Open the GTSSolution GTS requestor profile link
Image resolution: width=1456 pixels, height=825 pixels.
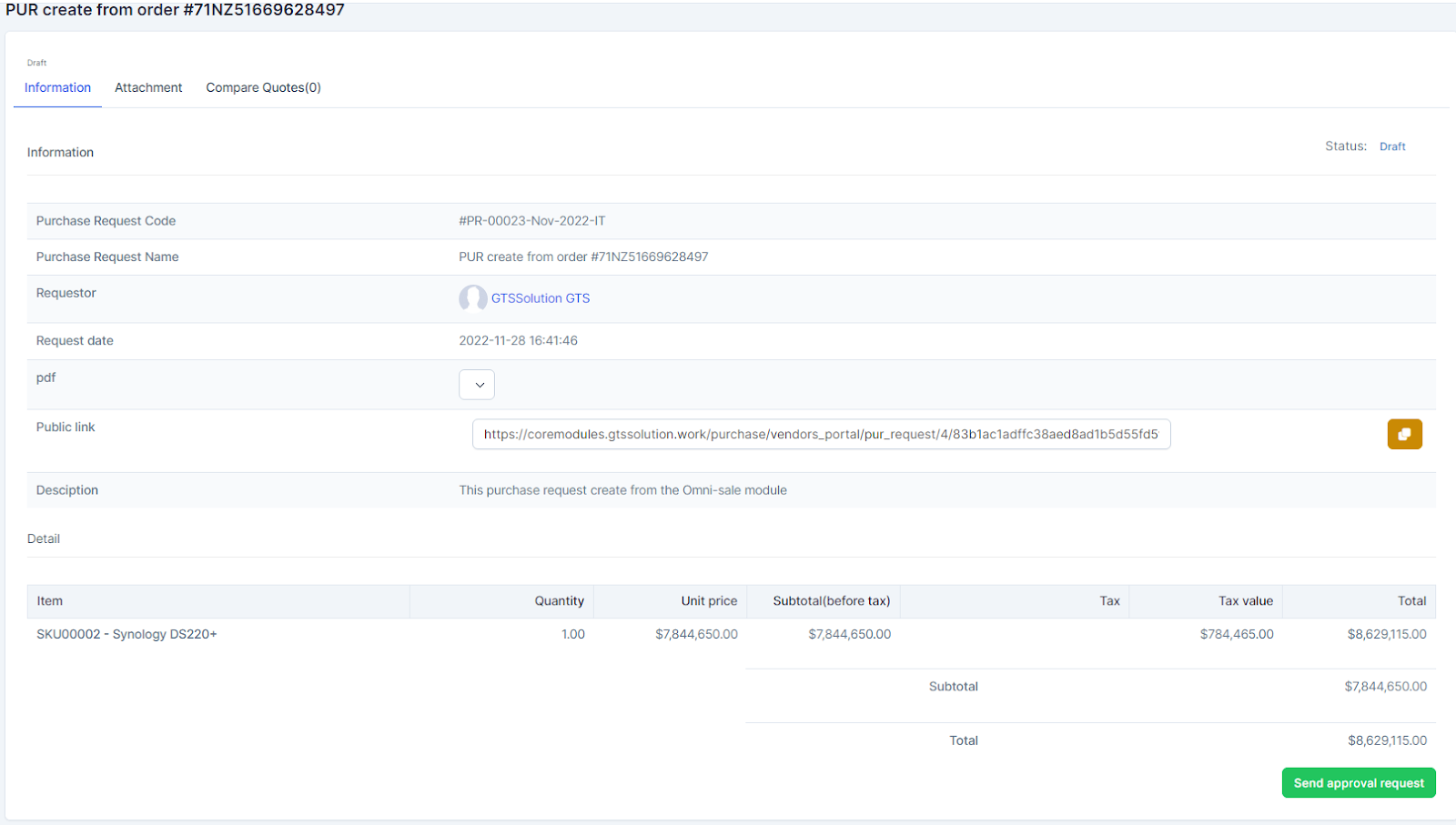pos(541,298)
